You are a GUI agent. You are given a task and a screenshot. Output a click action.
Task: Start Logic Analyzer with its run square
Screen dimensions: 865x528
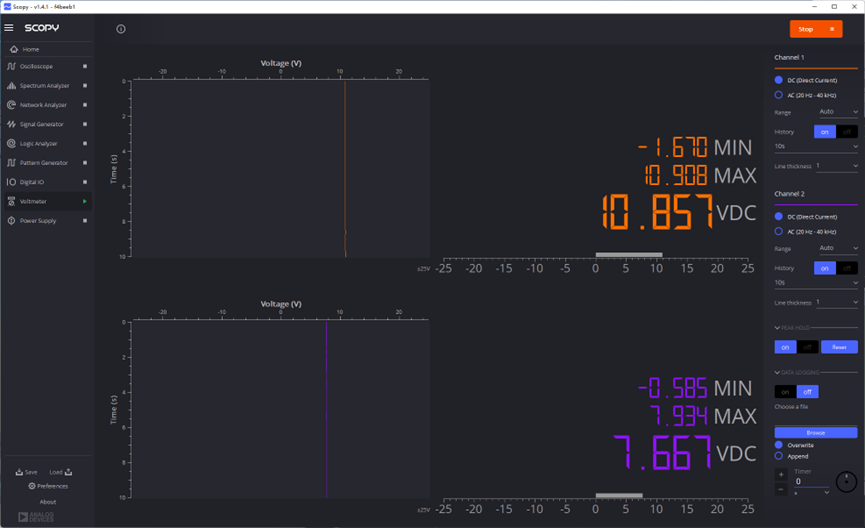pyautogui.click(x=85, y=143)
